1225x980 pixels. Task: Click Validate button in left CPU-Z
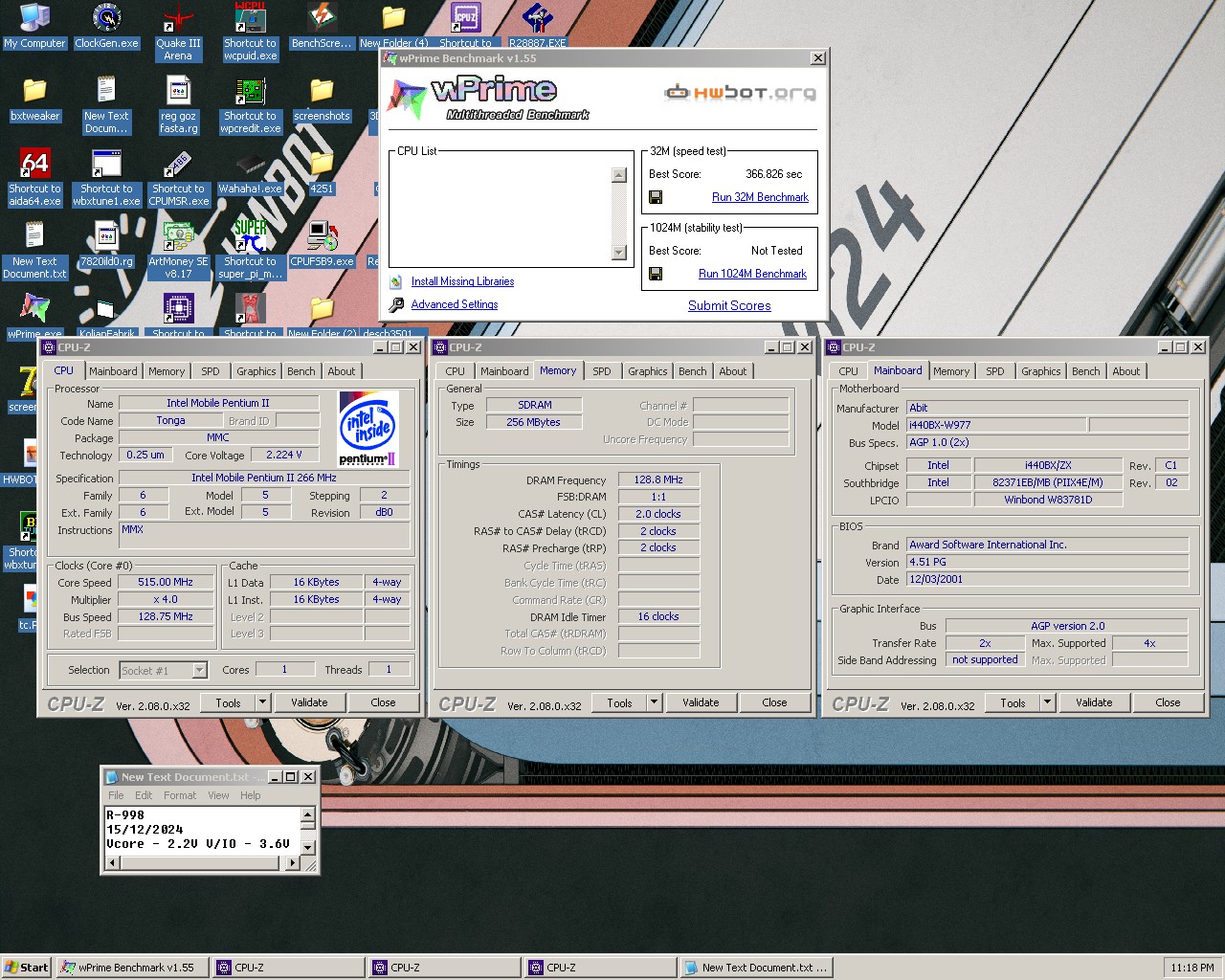(309, 702)
